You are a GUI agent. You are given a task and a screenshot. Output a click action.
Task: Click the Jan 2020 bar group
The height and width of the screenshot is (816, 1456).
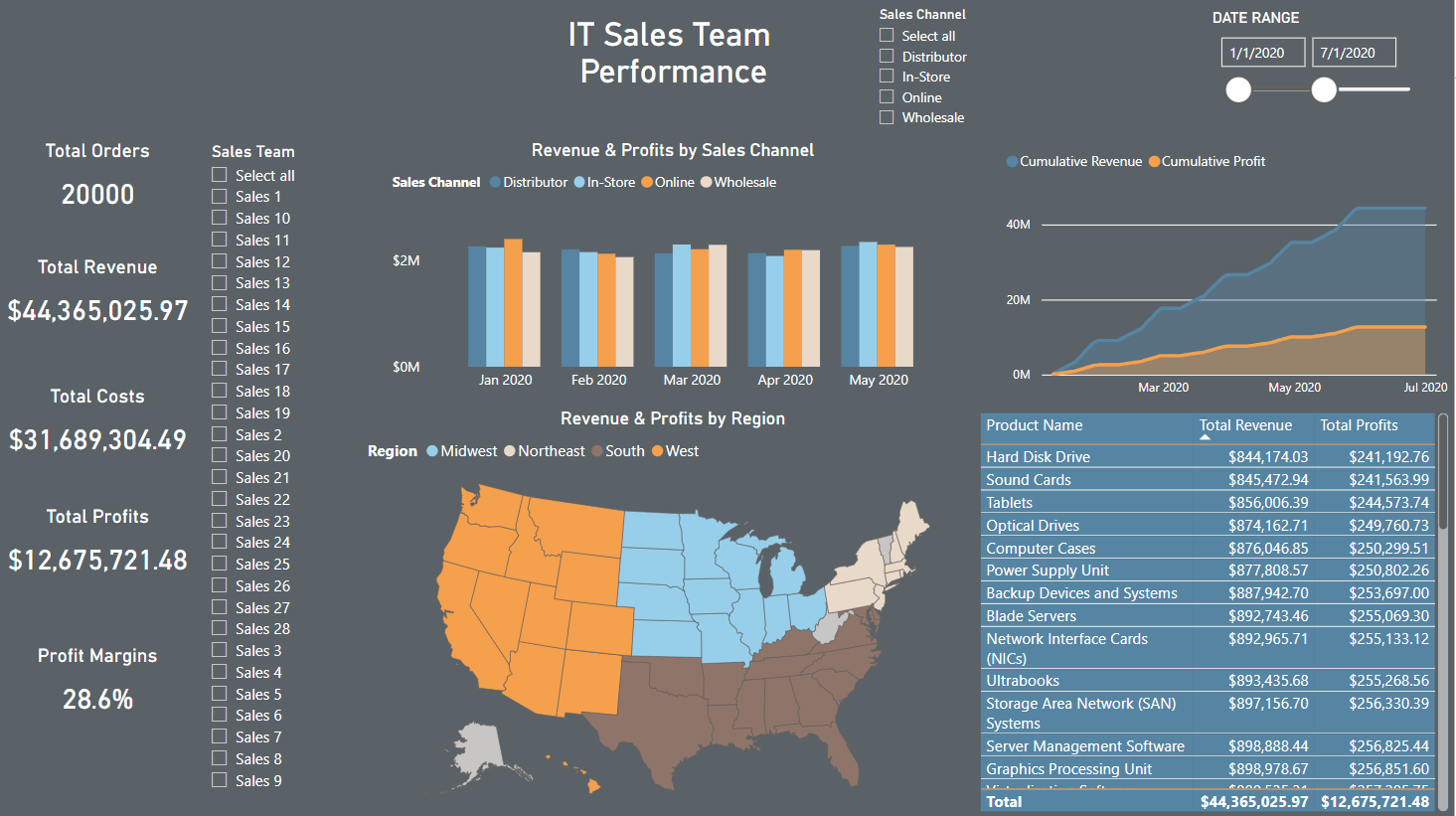point(505,308)
